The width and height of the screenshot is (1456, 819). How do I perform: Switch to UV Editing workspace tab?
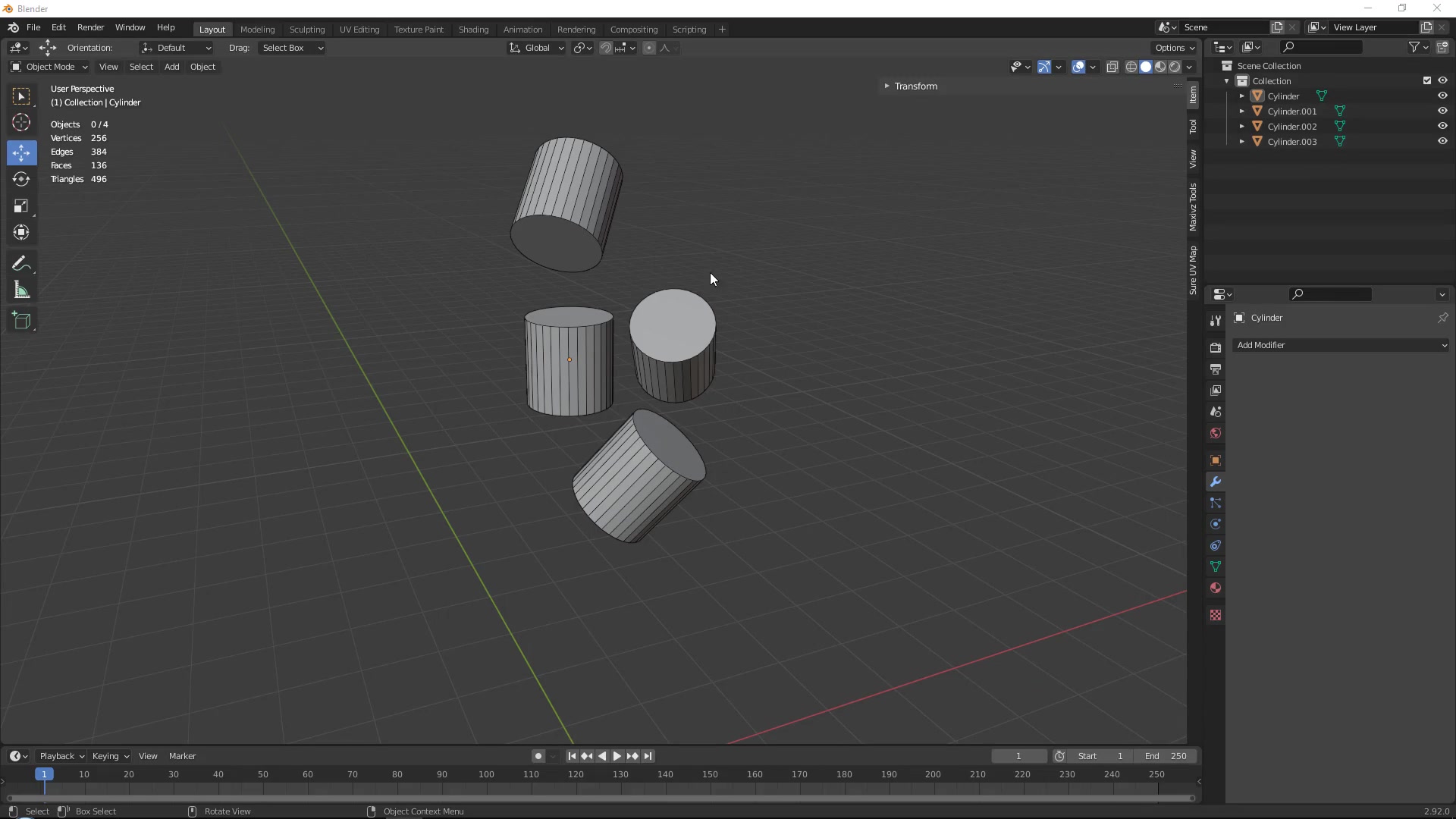pyautogui.click(x=359, y=30)
